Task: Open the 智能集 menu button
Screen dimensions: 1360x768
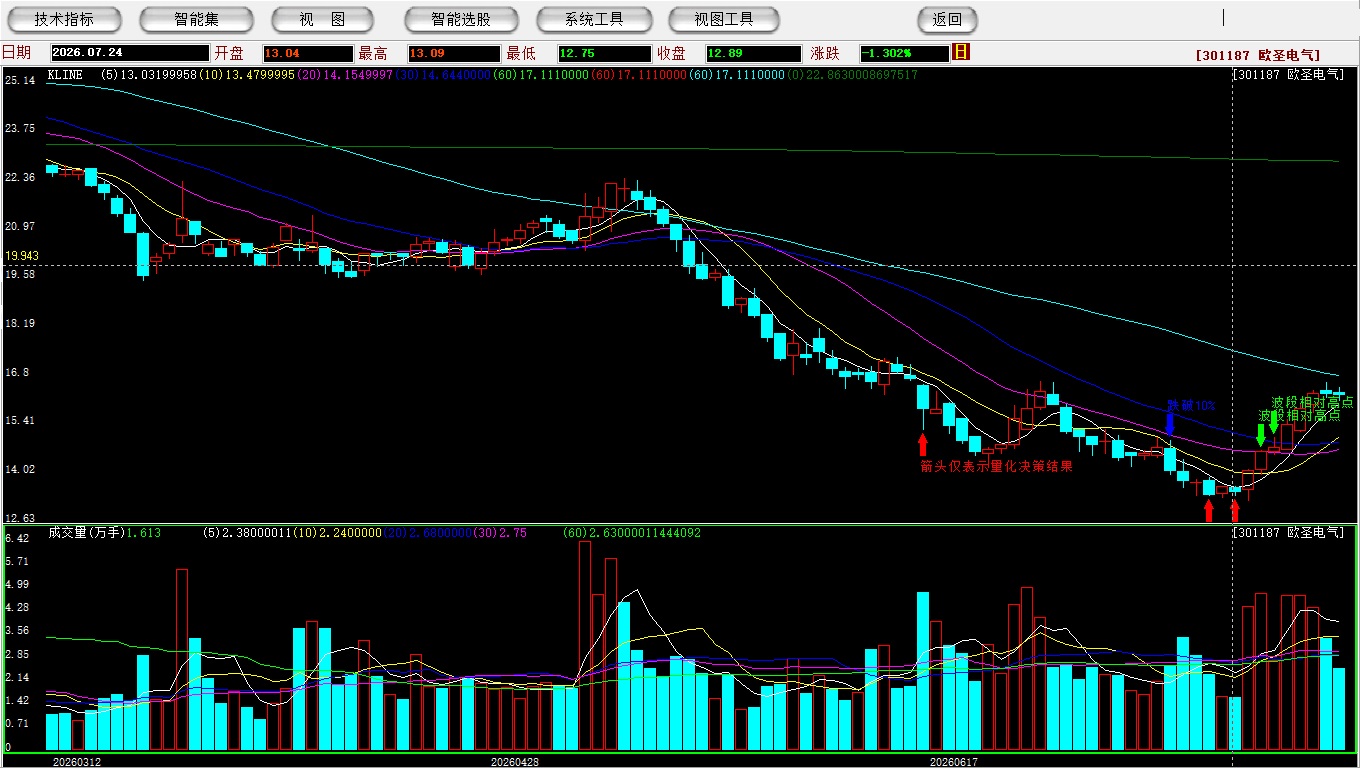Action: click(x=196, y=19)
